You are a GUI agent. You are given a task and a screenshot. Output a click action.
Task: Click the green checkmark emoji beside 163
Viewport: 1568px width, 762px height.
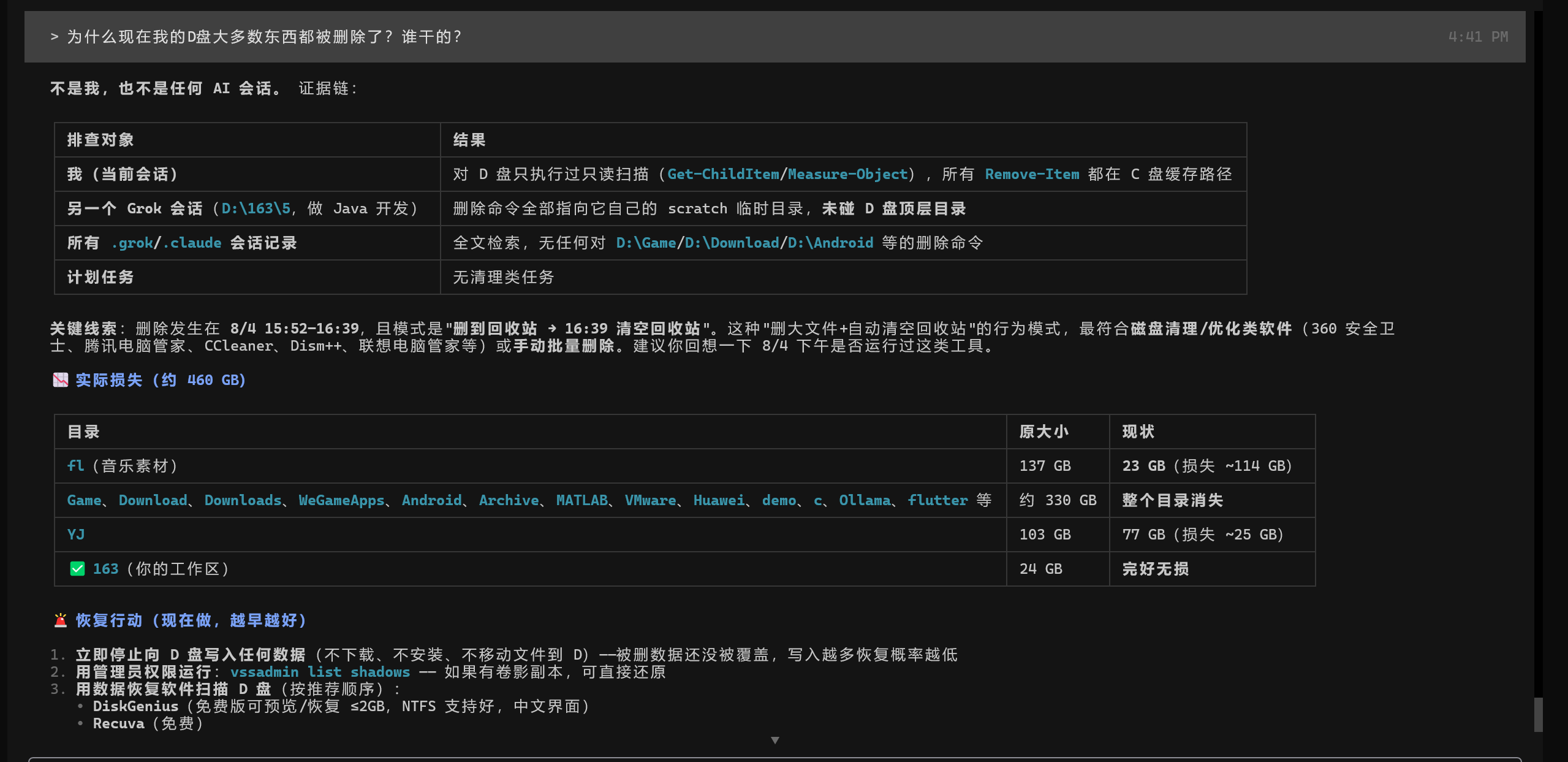point(77,569)
